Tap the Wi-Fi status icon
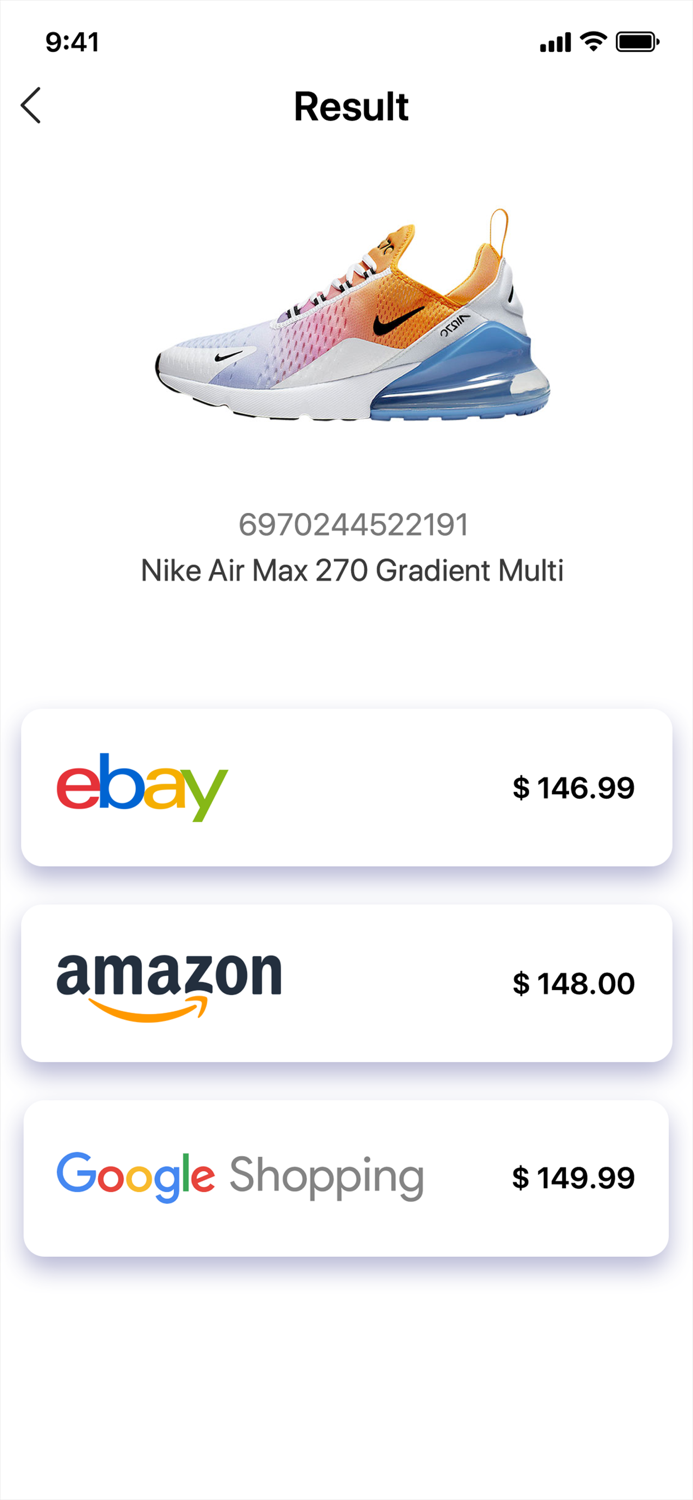The image size is (693, 1500). [x=594, y=41]
